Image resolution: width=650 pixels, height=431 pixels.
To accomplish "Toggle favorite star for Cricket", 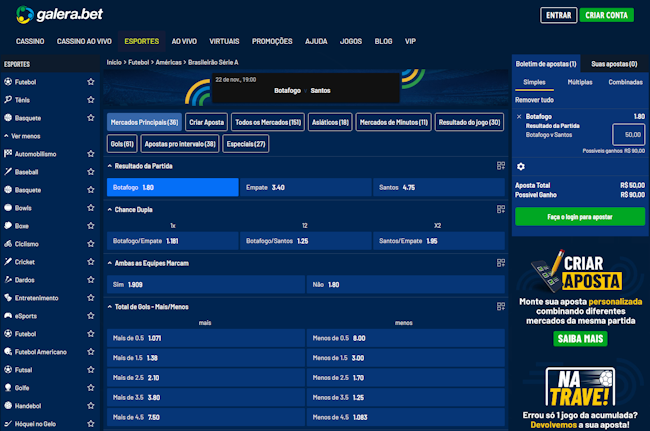I will click(x=91, y=262).
